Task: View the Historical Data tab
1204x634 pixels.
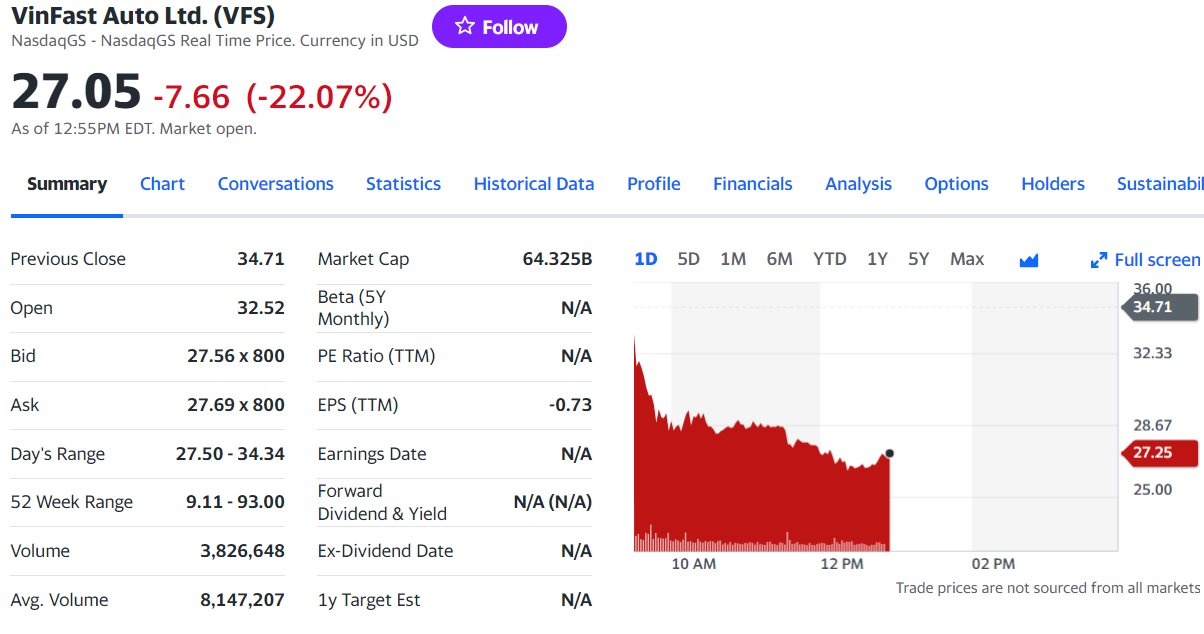Action: coord(534,184)
